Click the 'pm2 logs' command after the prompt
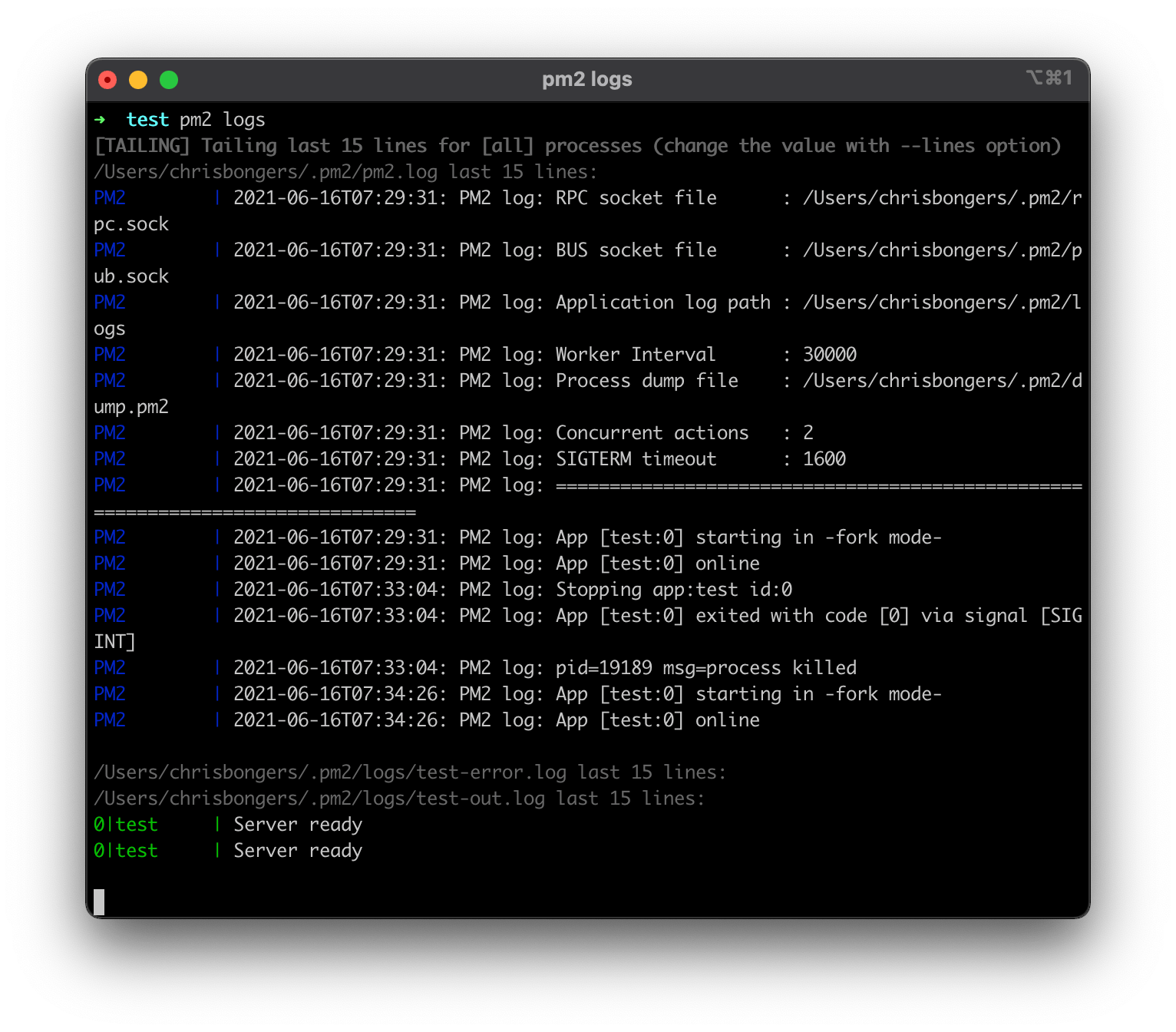 223,120
